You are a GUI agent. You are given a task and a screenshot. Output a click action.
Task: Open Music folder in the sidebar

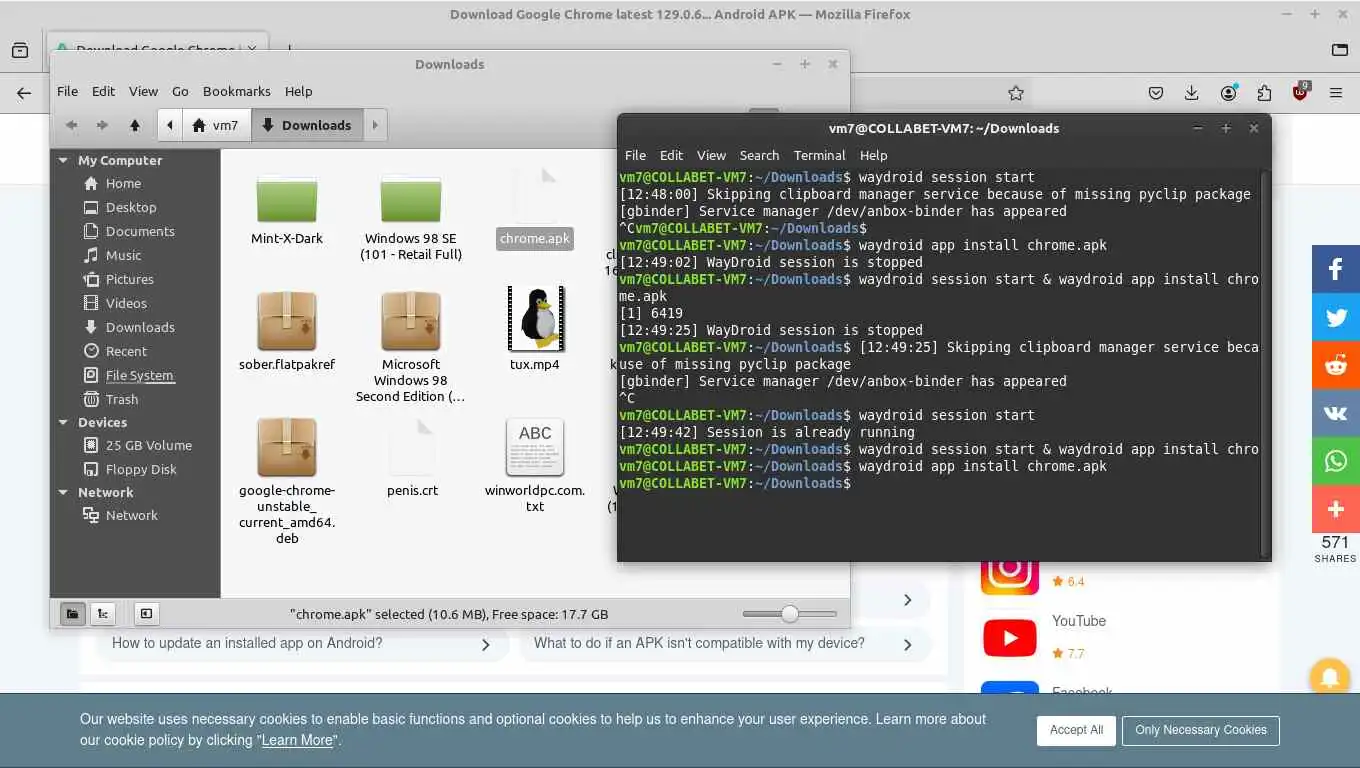pos(123,256)
